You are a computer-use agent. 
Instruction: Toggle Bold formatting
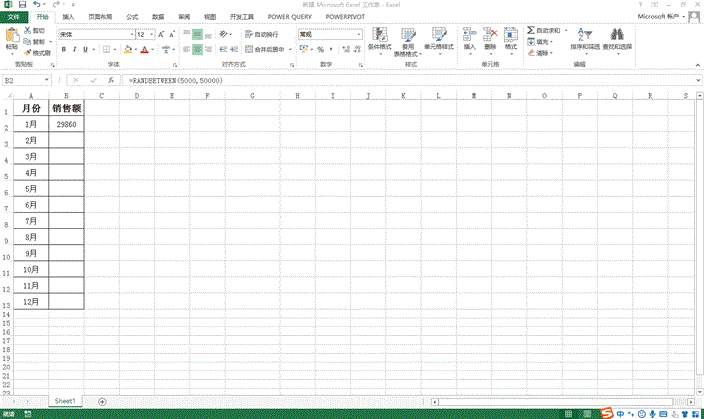pos(62,49)
